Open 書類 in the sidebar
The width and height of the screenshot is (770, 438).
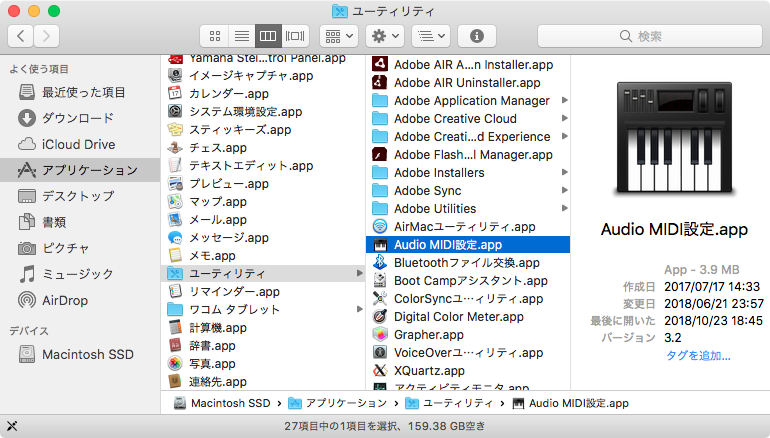[x=80, y=222]
